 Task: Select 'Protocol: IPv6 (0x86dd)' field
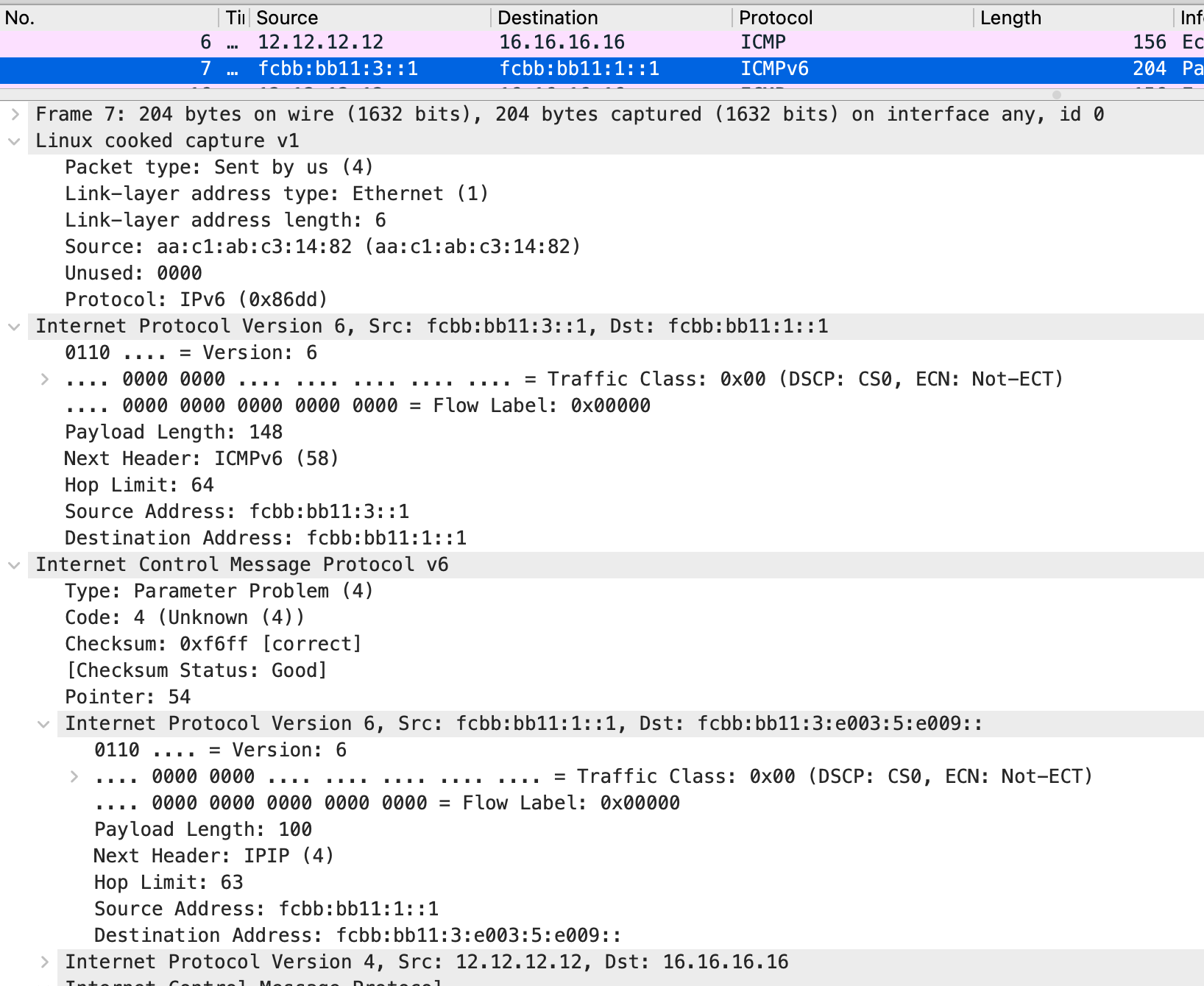pyautogui.click(x=196, y=299)
